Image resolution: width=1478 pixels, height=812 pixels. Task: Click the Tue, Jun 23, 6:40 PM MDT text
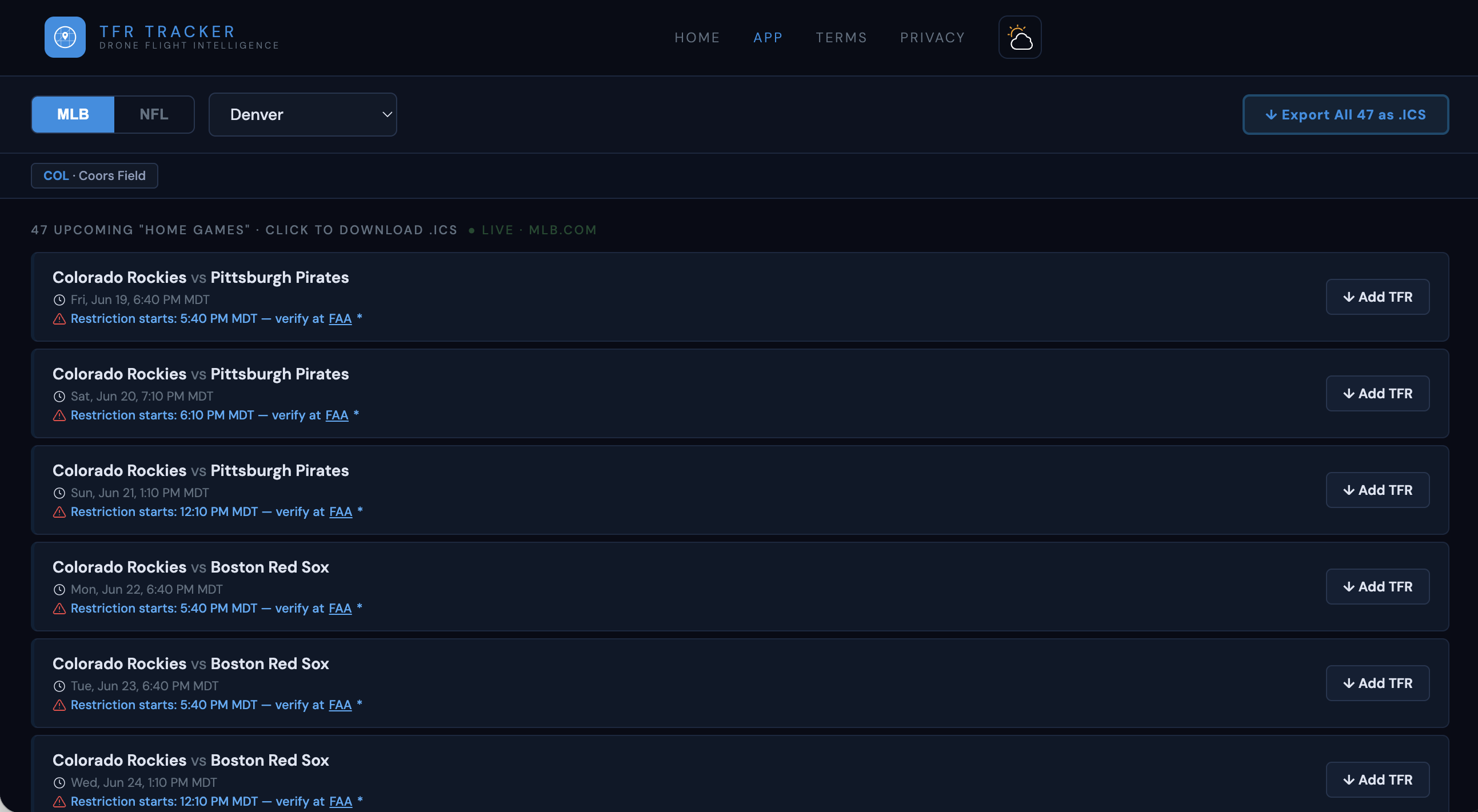tap(145, 686)
